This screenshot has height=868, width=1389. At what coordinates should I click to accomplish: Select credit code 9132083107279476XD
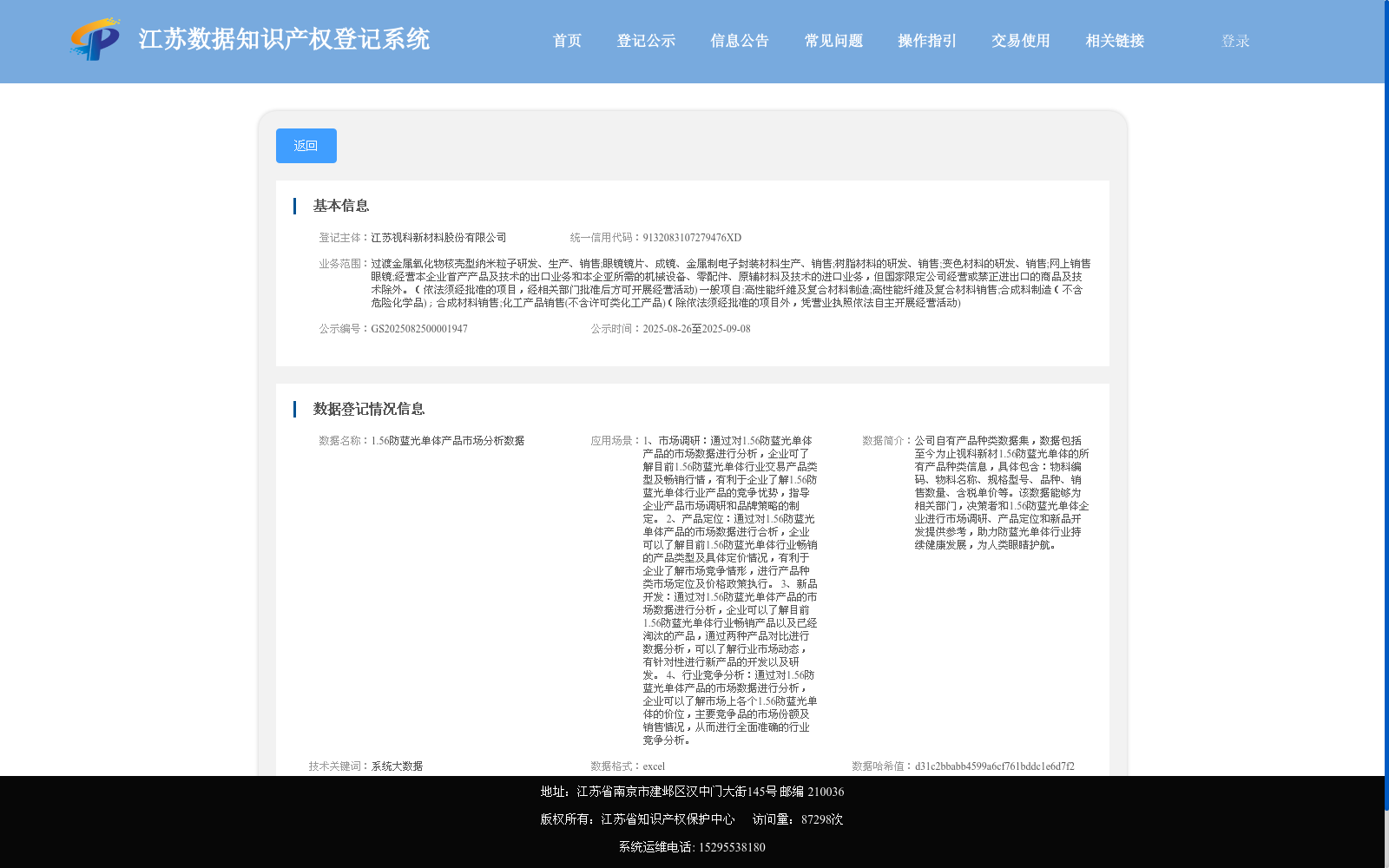[692, 238]
